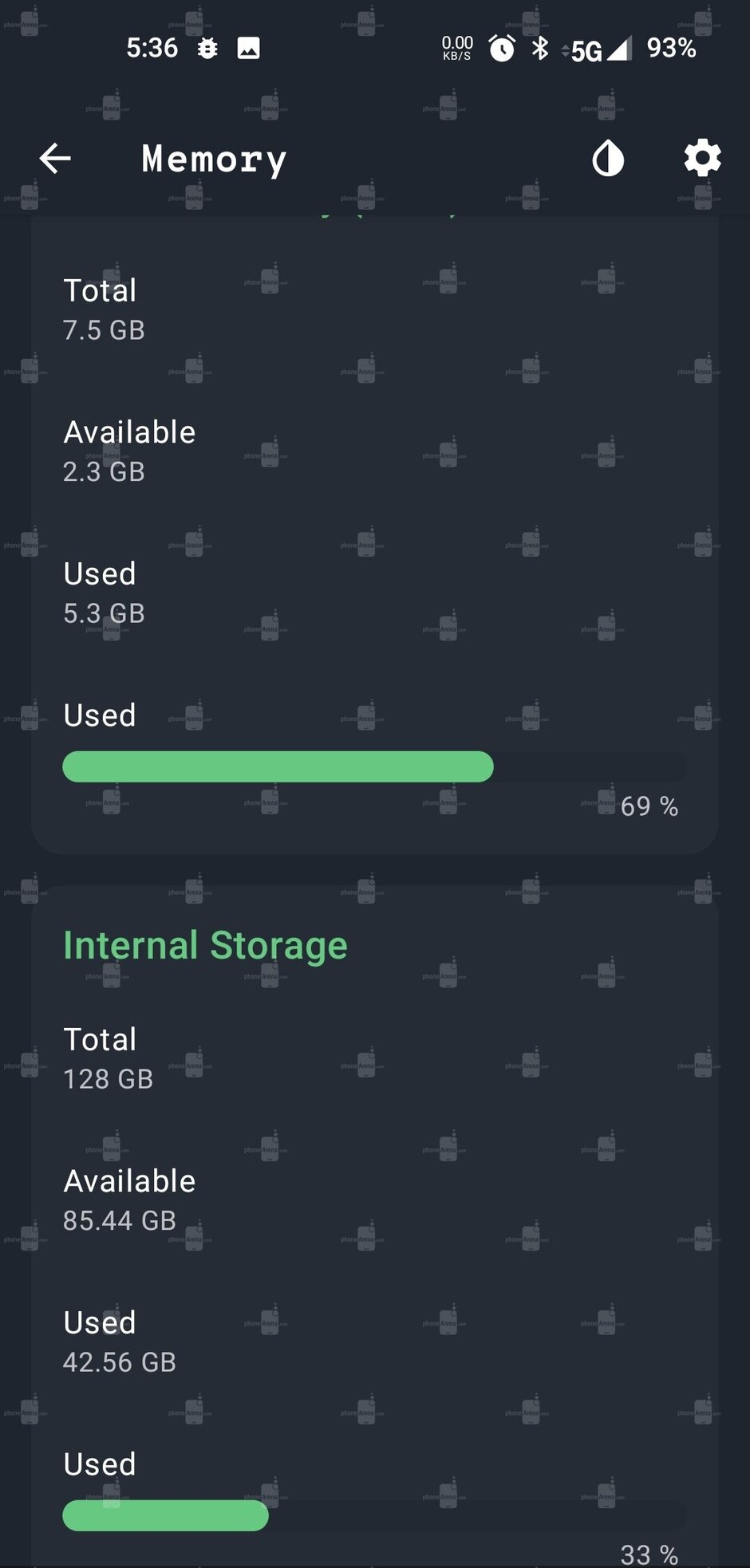Screen dimensions: 750x1568
Task: Select the Internal Storage heading
Action: 205,946
